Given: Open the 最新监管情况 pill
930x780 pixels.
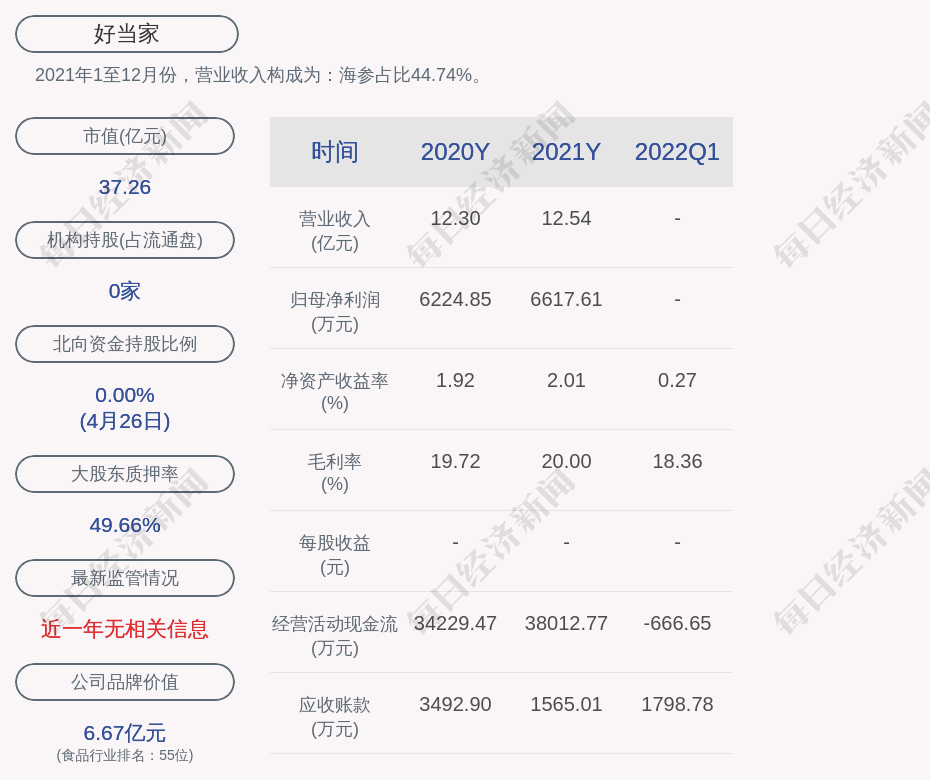Looking at the screenshot, I should click(x=125, y=578).
